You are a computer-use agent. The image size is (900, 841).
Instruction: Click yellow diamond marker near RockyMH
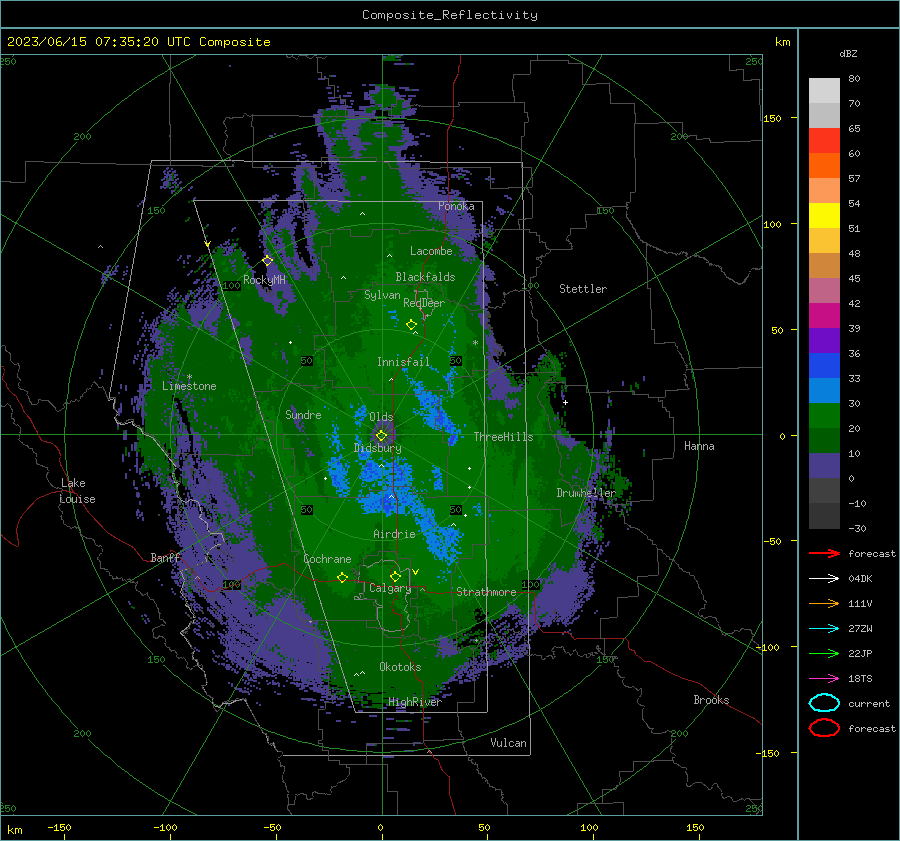[267, 261]
